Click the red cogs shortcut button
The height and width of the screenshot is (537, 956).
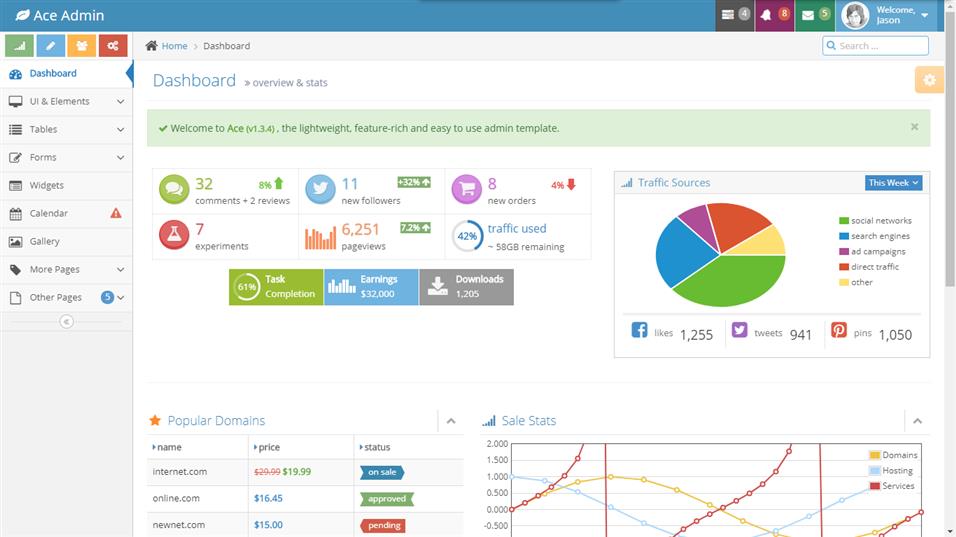(113, 46)
